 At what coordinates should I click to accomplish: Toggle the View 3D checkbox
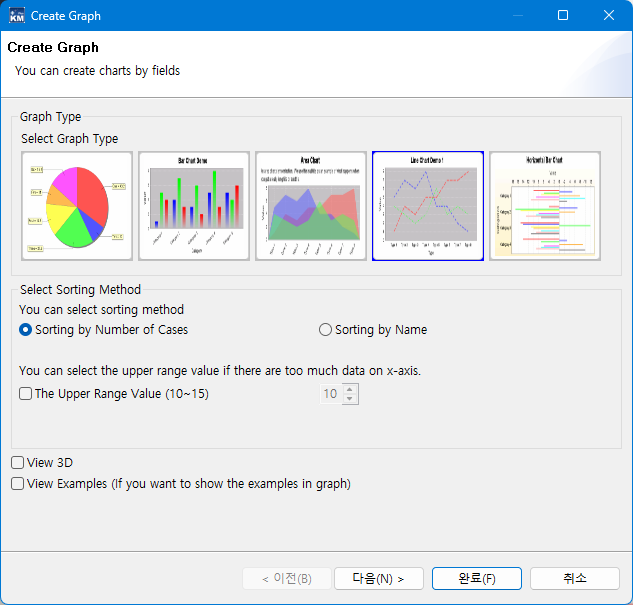(18, 463)
